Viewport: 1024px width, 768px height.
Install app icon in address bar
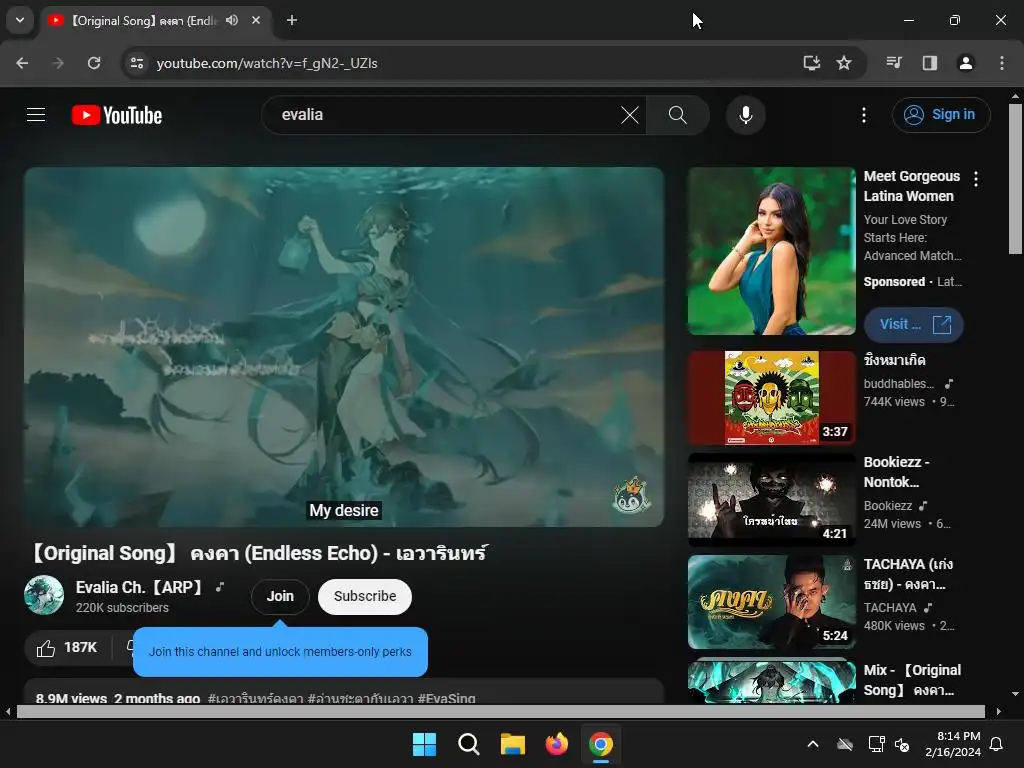(x=812, y=63)
